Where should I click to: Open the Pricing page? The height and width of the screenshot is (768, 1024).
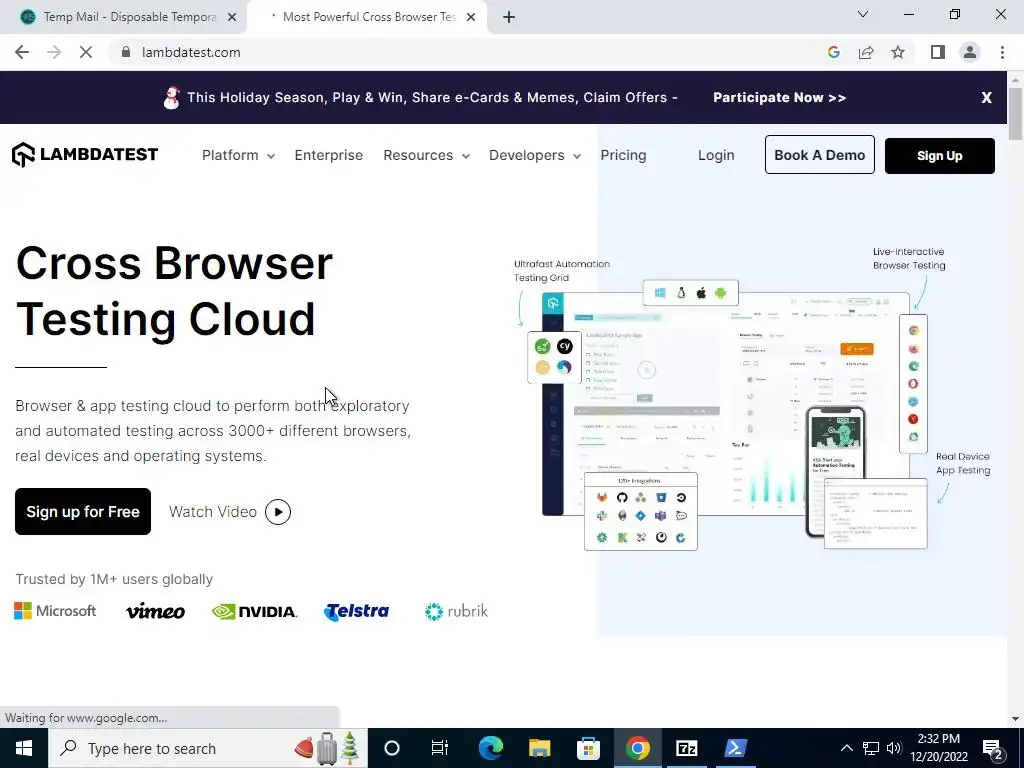623,155
